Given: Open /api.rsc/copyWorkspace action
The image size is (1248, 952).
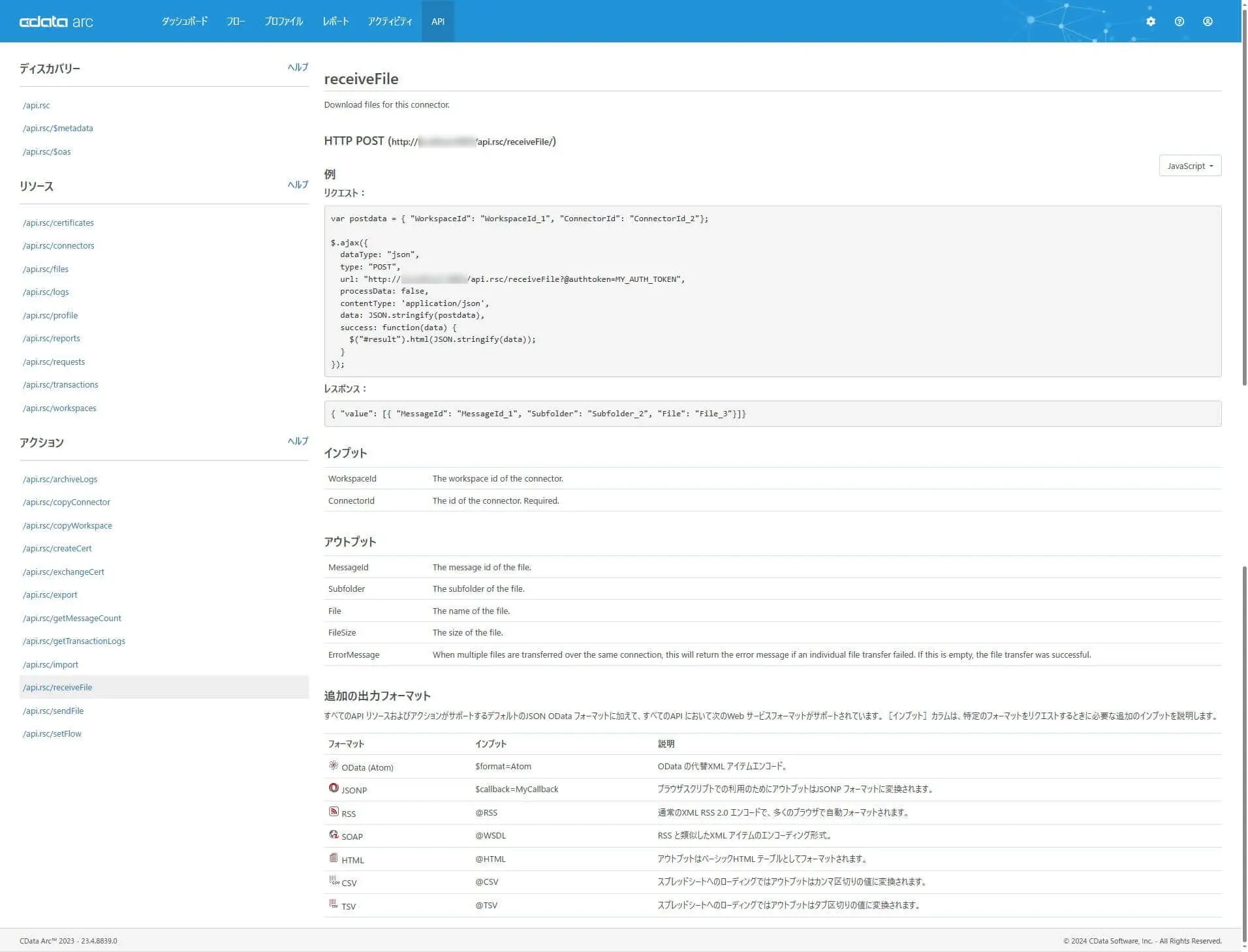Looking at the screenshot, I should 67,525.
